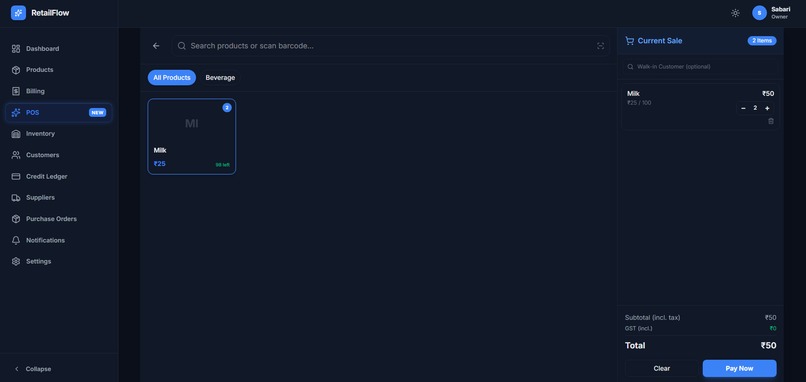Open Settings in the sidebar
The image size is (806, 382).
coord(59,261)
